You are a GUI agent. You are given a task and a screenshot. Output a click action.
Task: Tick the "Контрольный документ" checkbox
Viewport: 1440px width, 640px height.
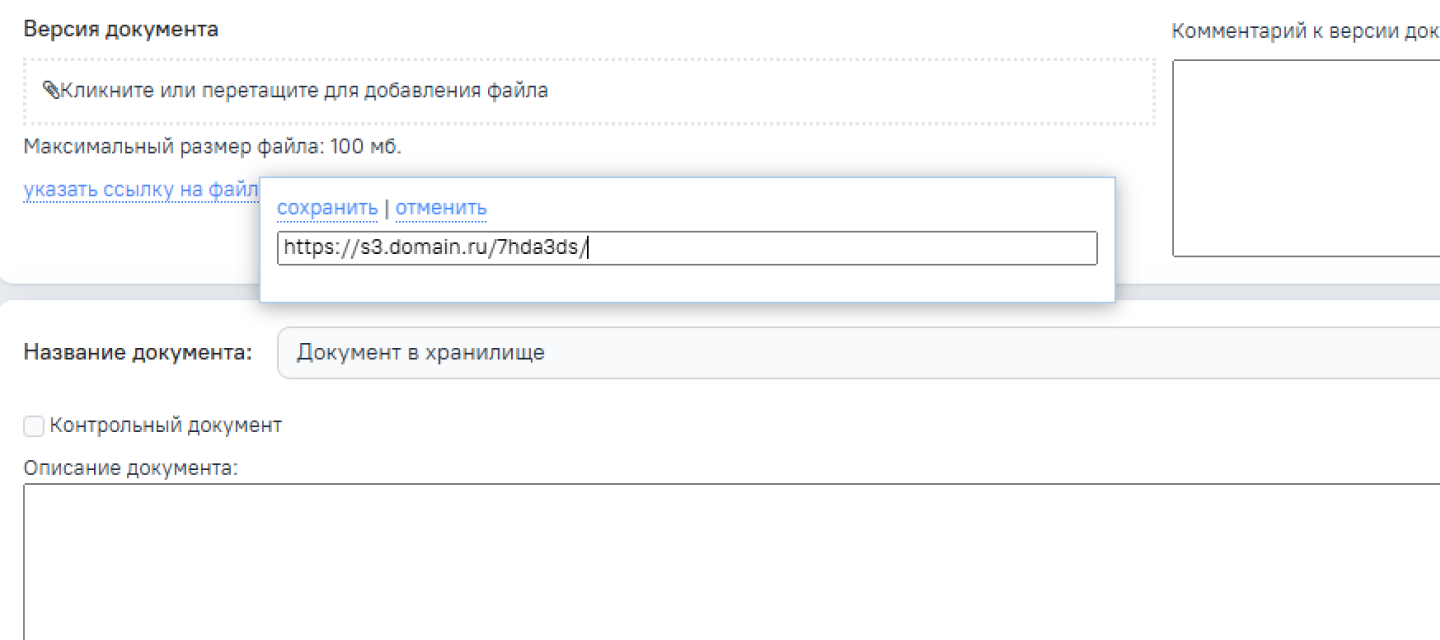(34, 426)
